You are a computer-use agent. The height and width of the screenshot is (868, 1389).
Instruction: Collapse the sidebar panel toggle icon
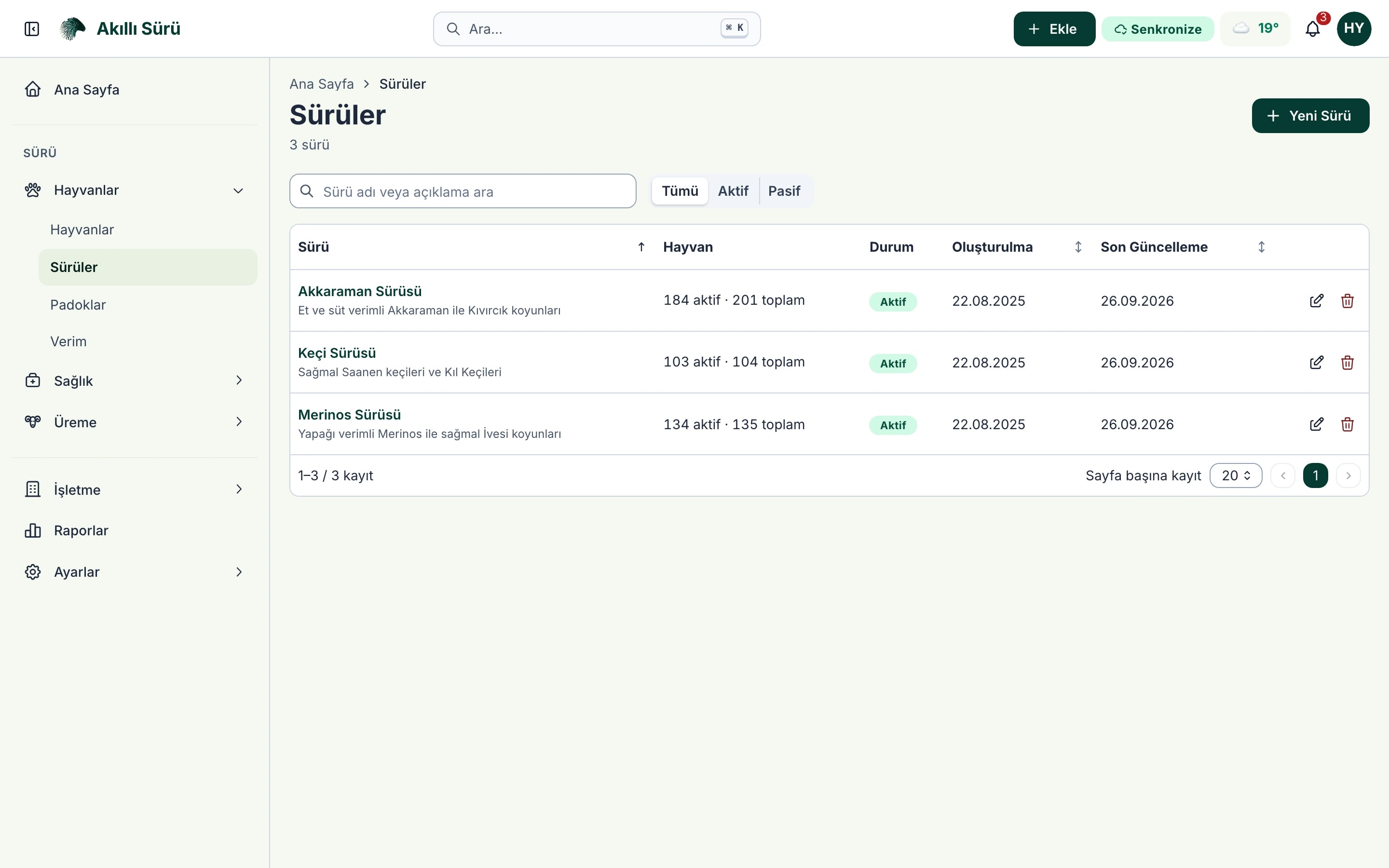[x=32, y=29]
